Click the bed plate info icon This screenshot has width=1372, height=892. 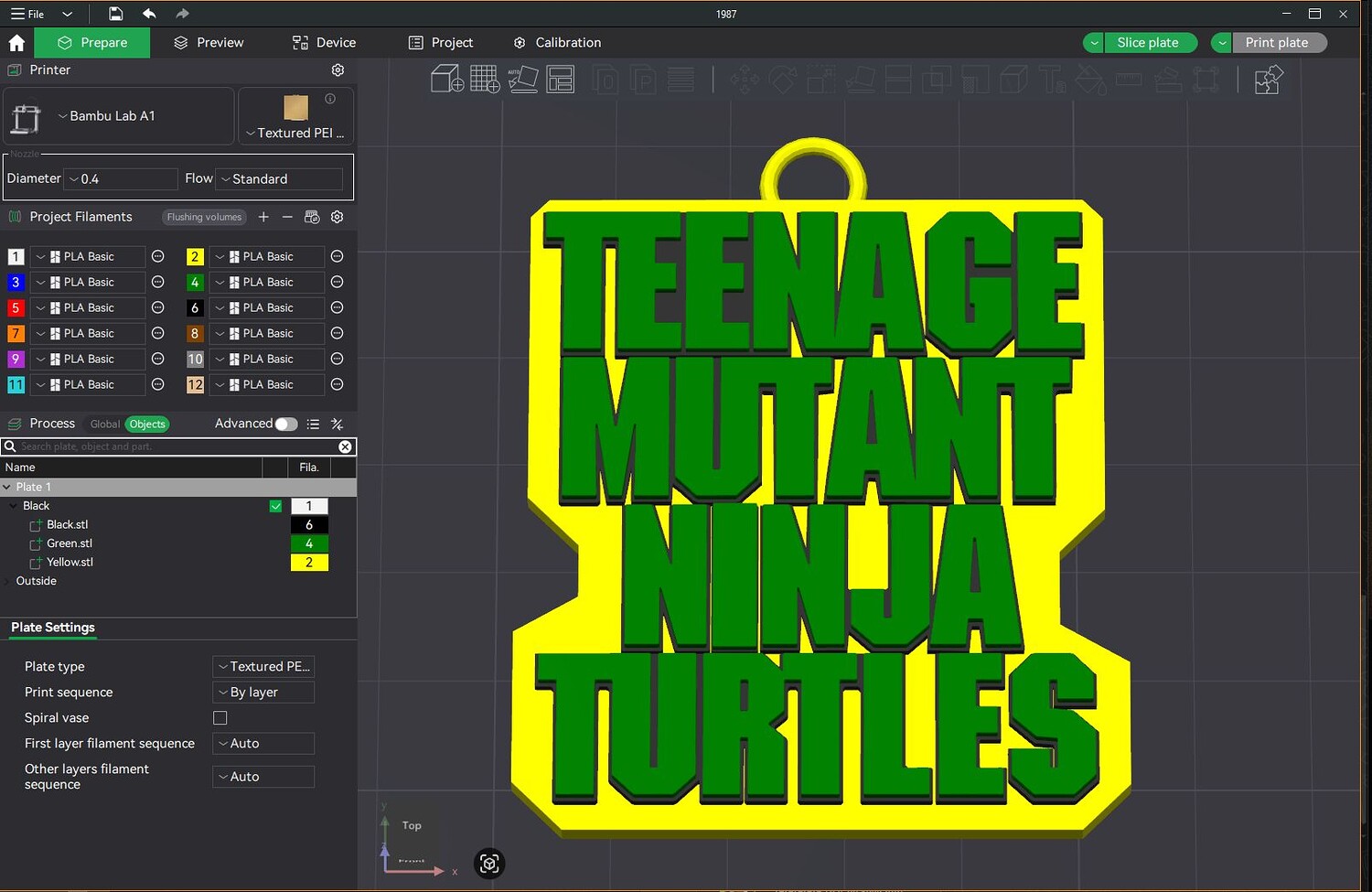pos(330,99)
